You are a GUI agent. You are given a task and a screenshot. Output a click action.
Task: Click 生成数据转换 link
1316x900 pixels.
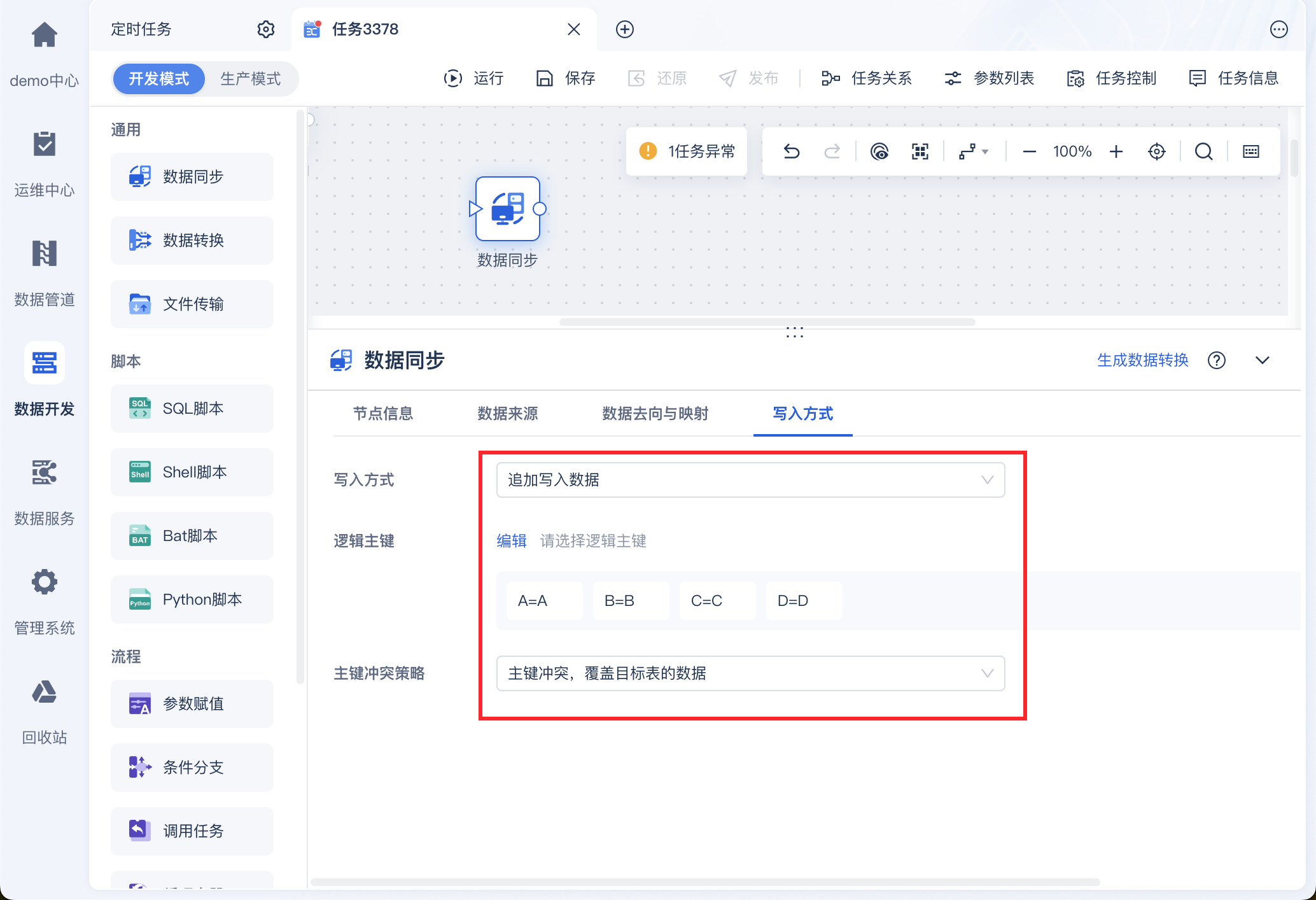(1142, 360)
